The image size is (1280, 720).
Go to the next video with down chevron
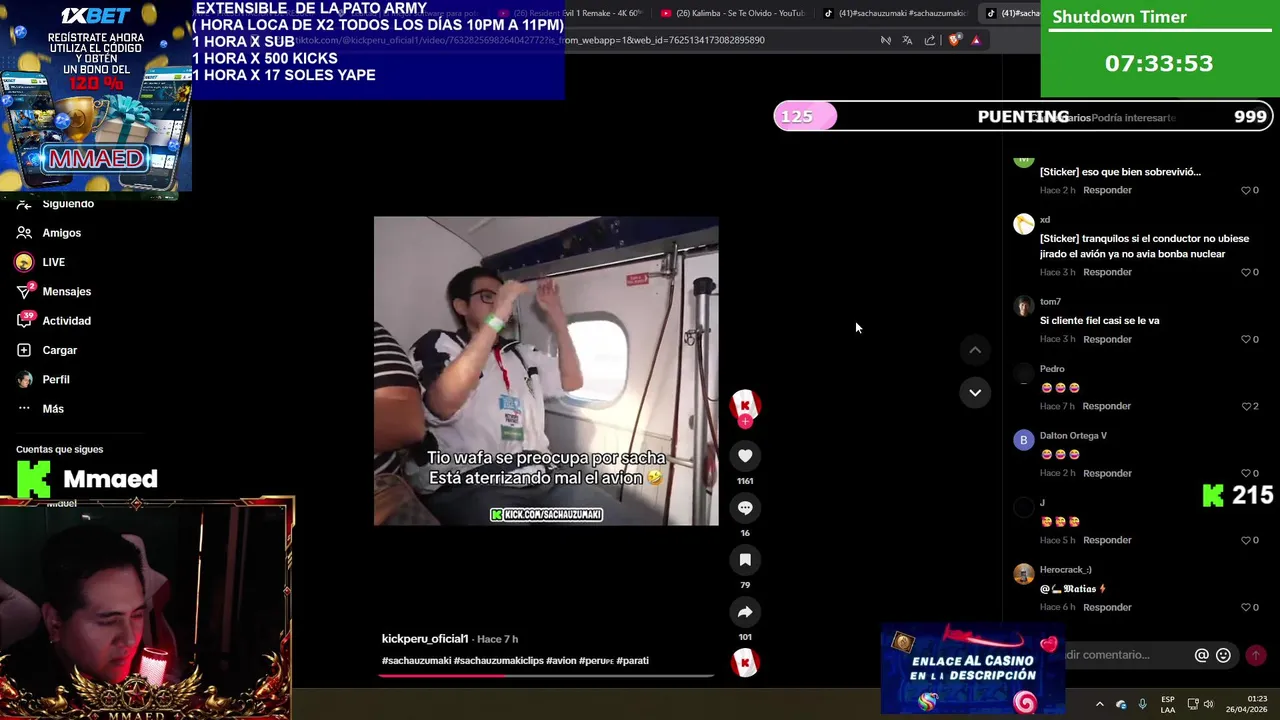point(975,392)
